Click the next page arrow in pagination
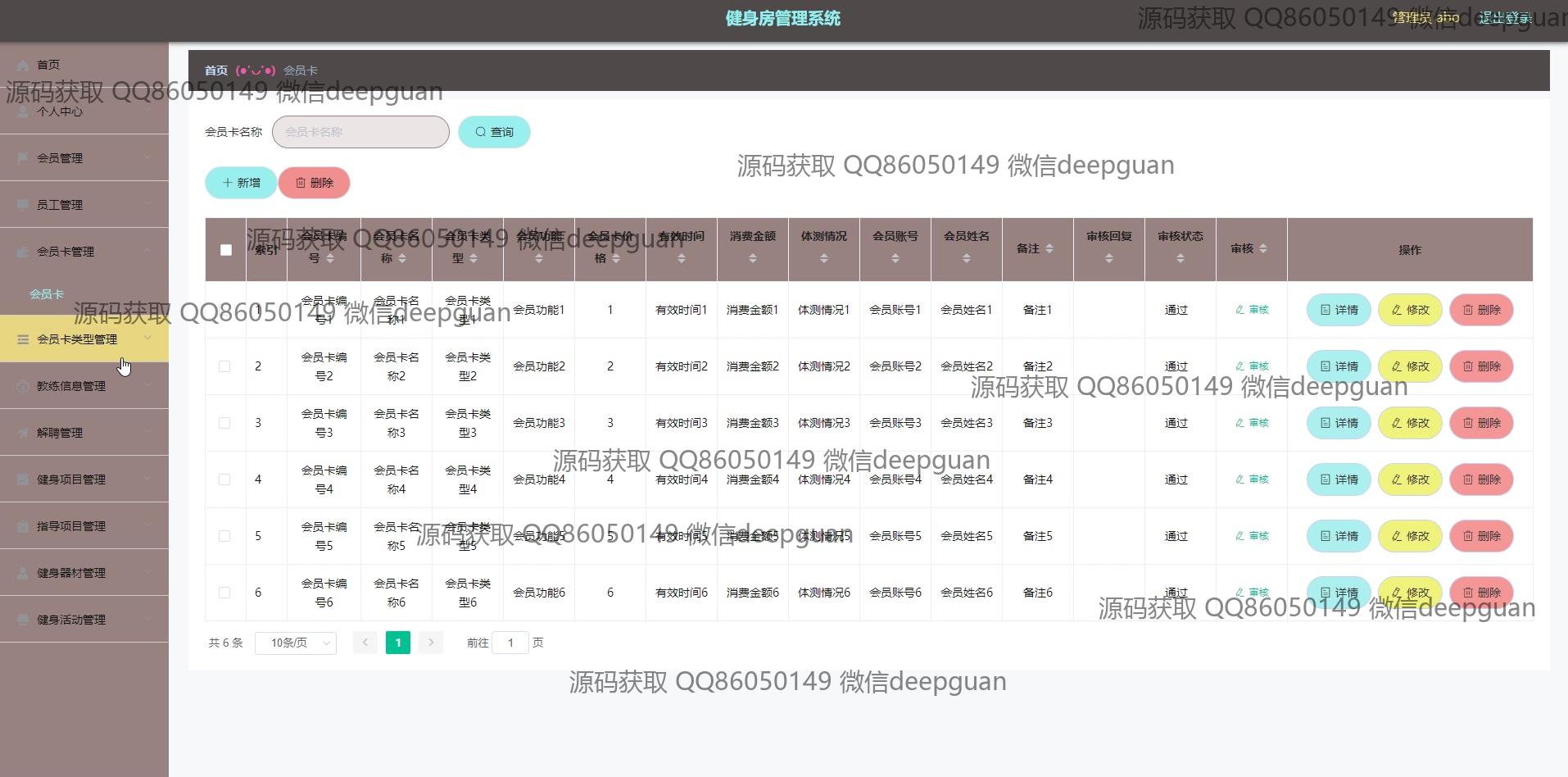Viewport: 1568px width, 777px height. pos(431,643)
